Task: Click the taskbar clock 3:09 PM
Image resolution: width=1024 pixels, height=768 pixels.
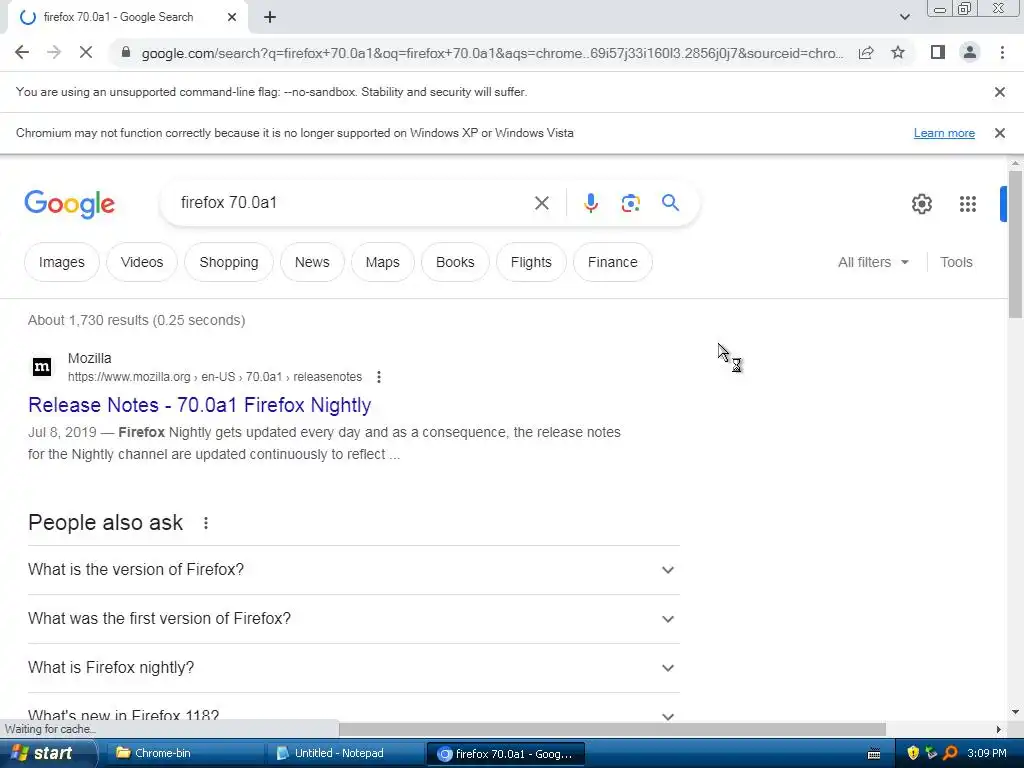Action: [987, 754]
